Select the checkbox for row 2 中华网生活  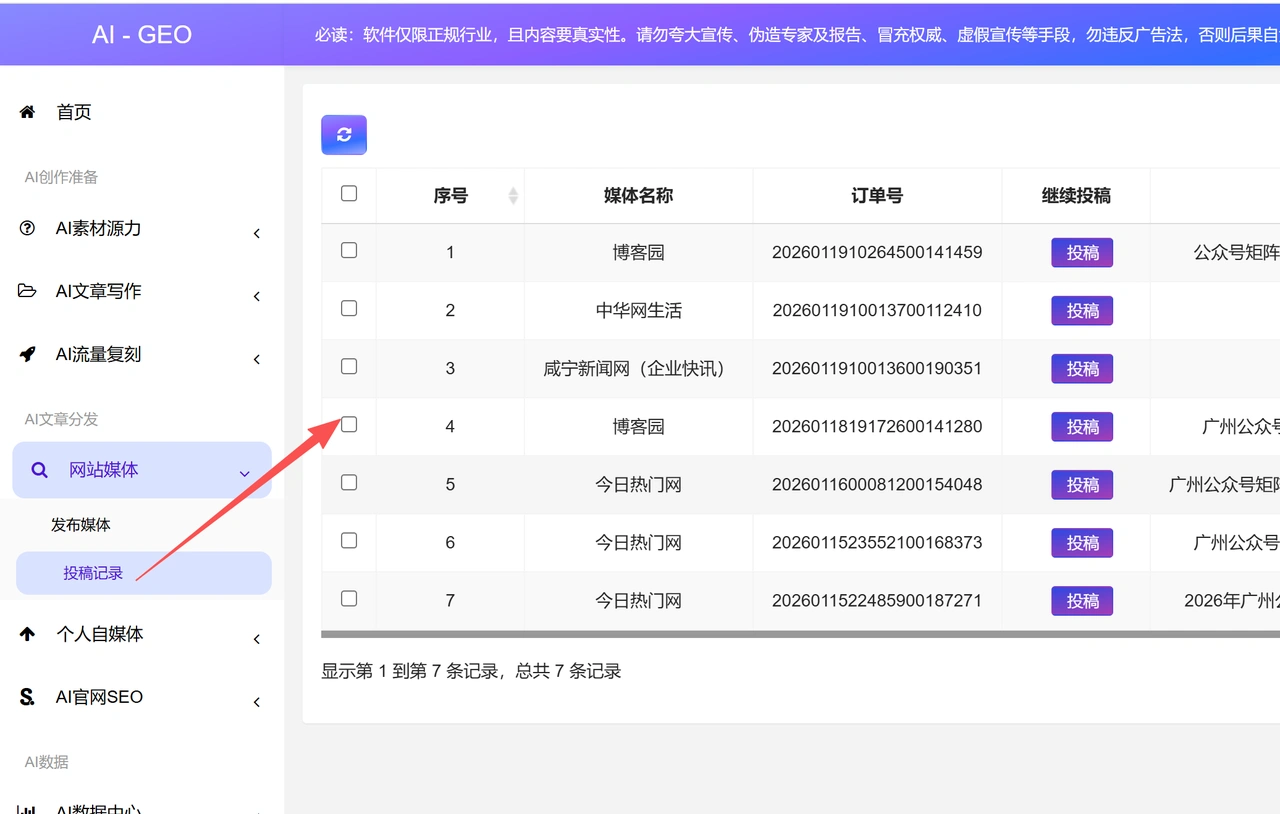point(349,308)
